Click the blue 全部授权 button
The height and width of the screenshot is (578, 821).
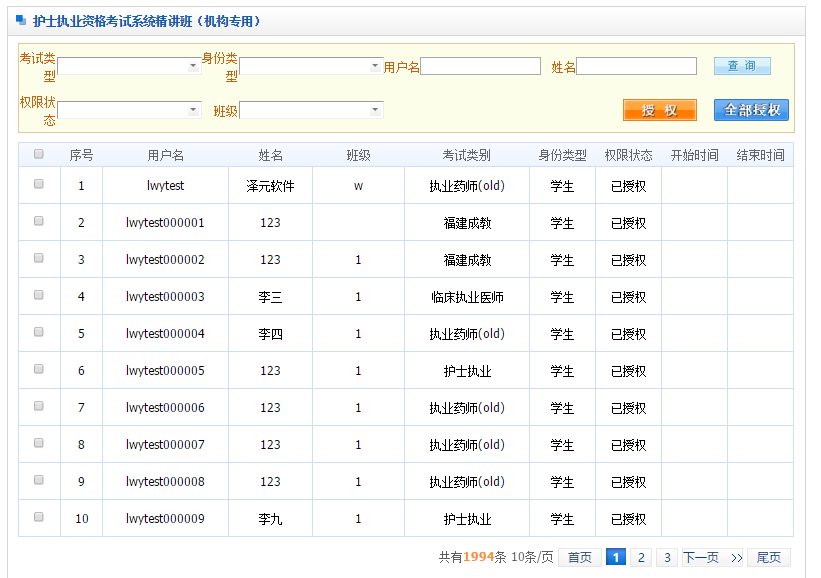click(751, 110)
